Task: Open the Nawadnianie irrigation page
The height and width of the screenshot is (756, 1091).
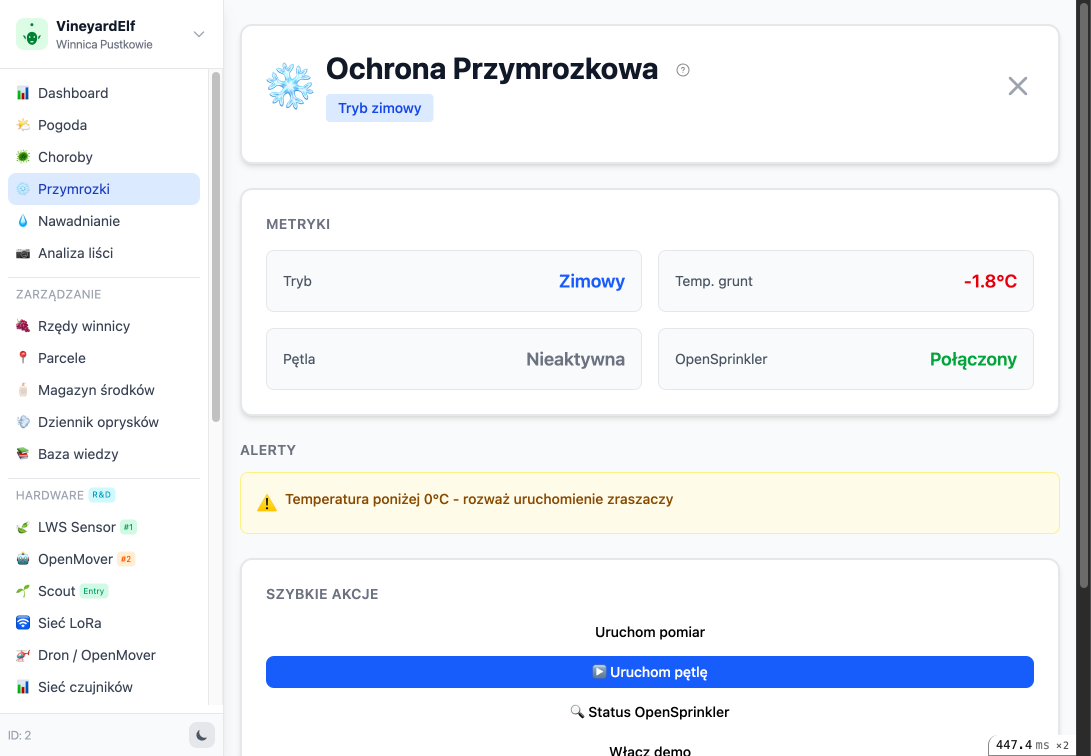Action: (78, 221)
